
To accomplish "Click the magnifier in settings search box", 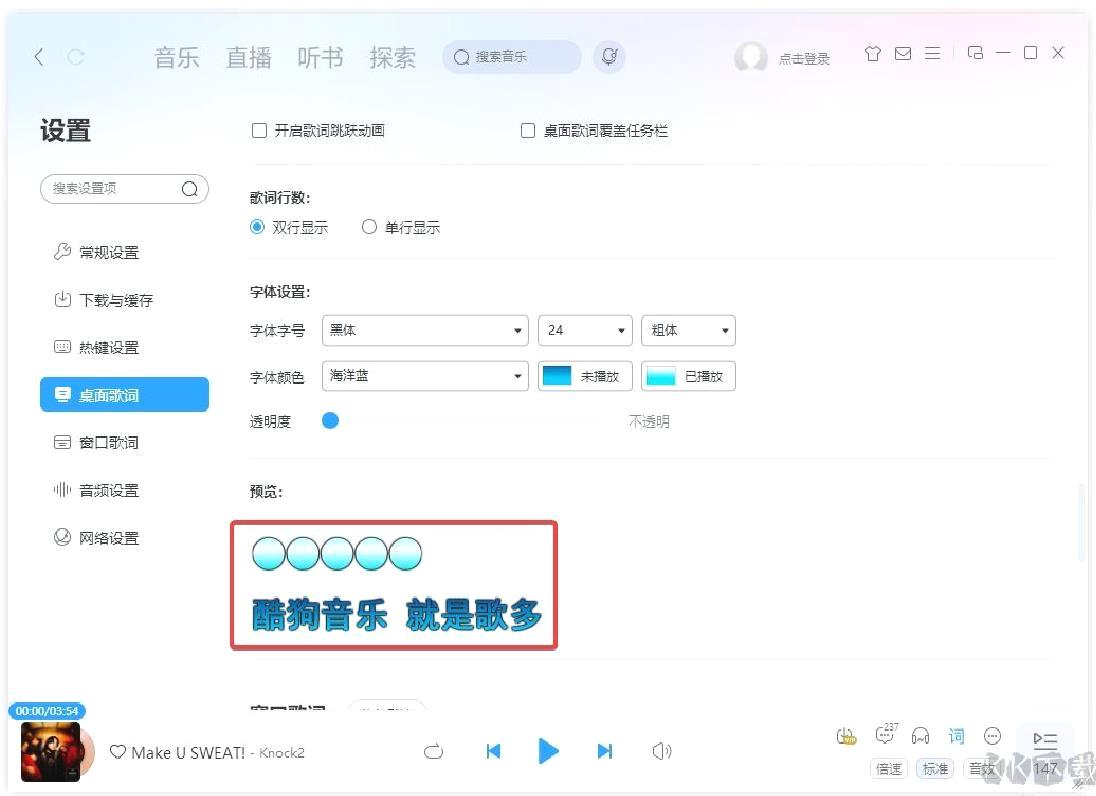I will (x=189, y=189).
